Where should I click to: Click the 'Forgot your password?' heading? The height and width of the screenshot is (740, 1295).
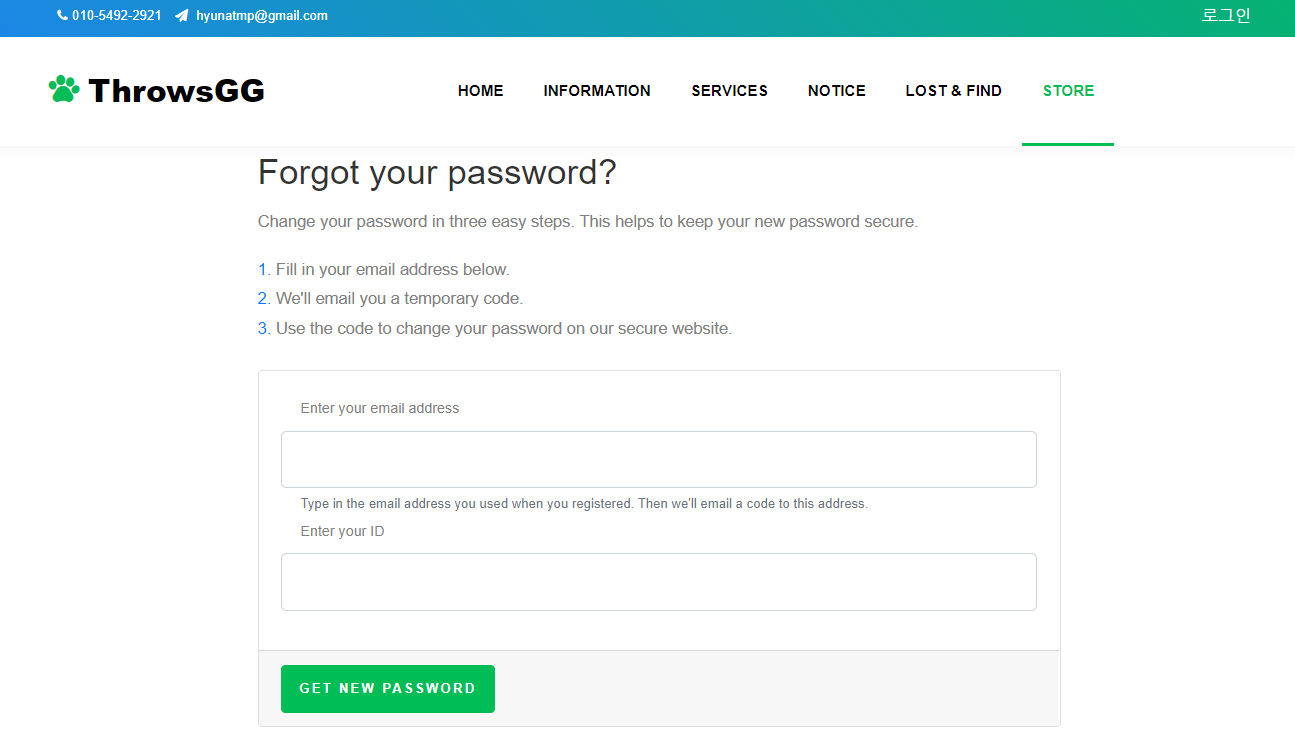(x=437, y=173)
